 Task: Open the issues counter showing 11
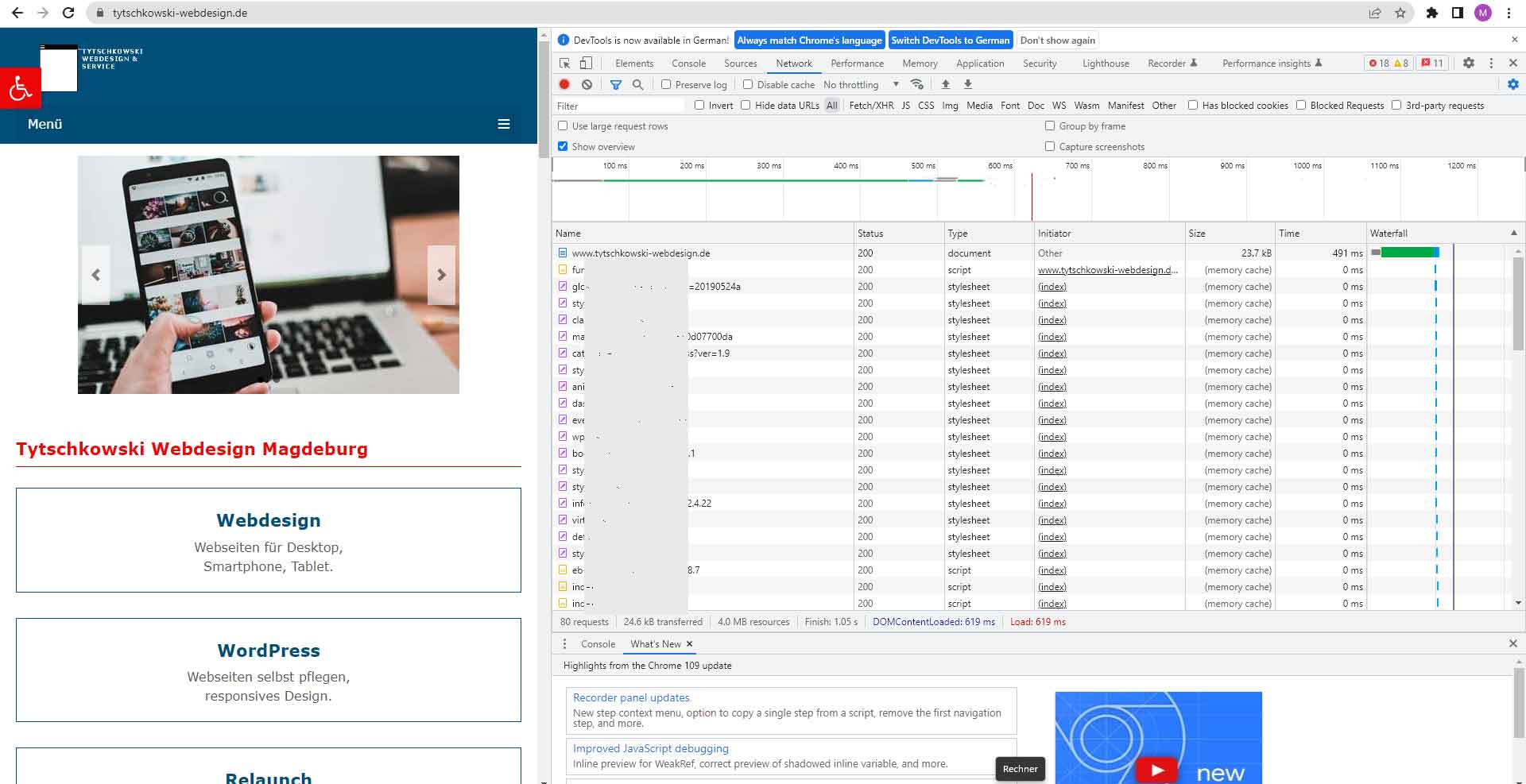(1432, 64)
